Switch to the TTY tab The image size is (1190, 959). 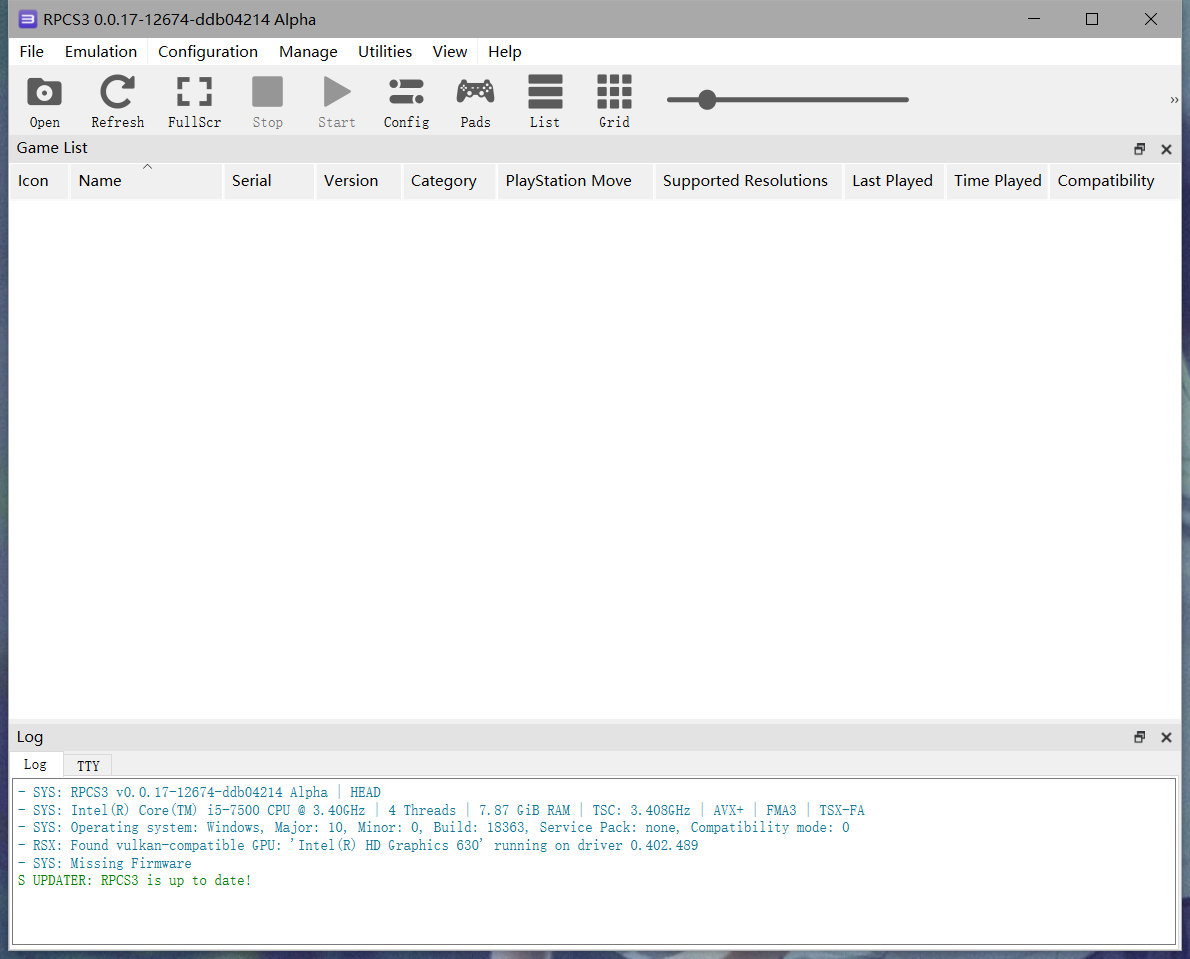click(x=88, y=766)
